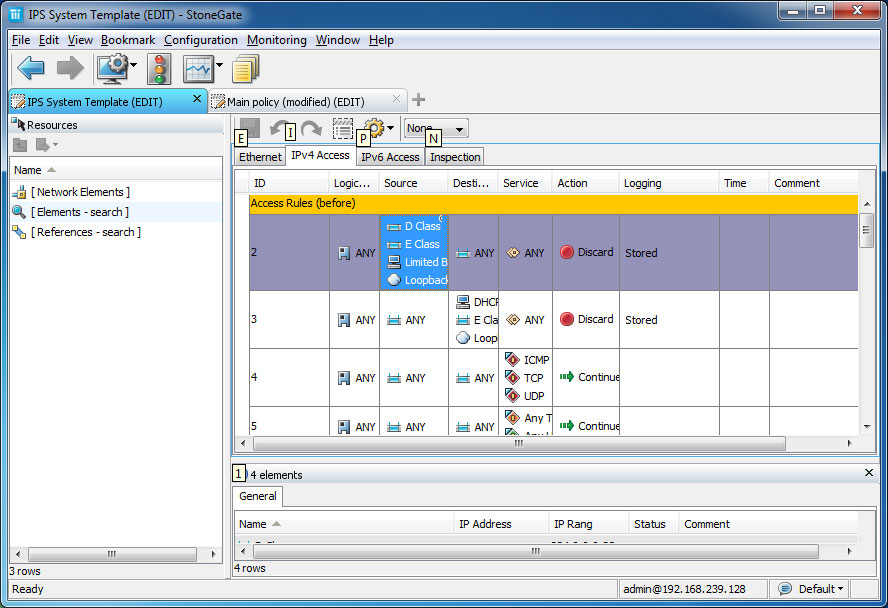This screenshot has width=888, height=608.
Task: Click the Save policy icon
Action: point(249,129)
